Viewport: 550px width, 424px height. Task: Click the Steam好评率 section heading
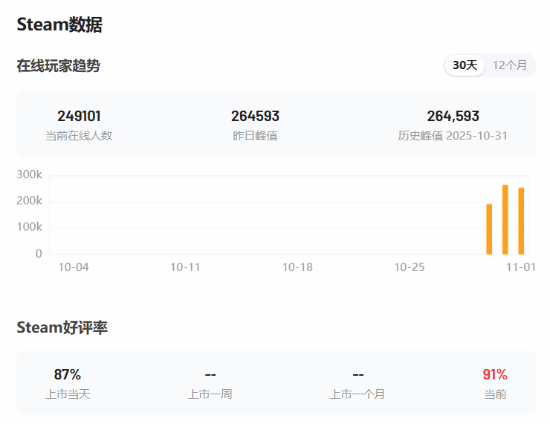(62, 328)
